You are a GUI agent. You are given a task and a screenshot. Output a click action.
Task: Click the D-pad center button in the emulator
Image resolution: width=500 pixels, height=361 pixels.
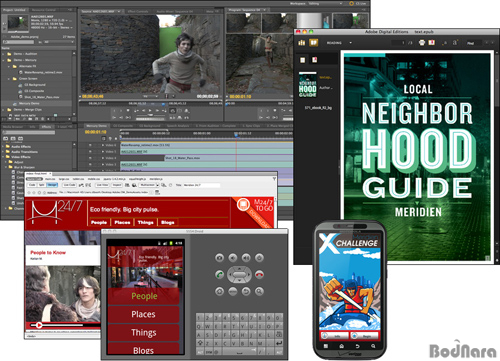click(239, 275)
